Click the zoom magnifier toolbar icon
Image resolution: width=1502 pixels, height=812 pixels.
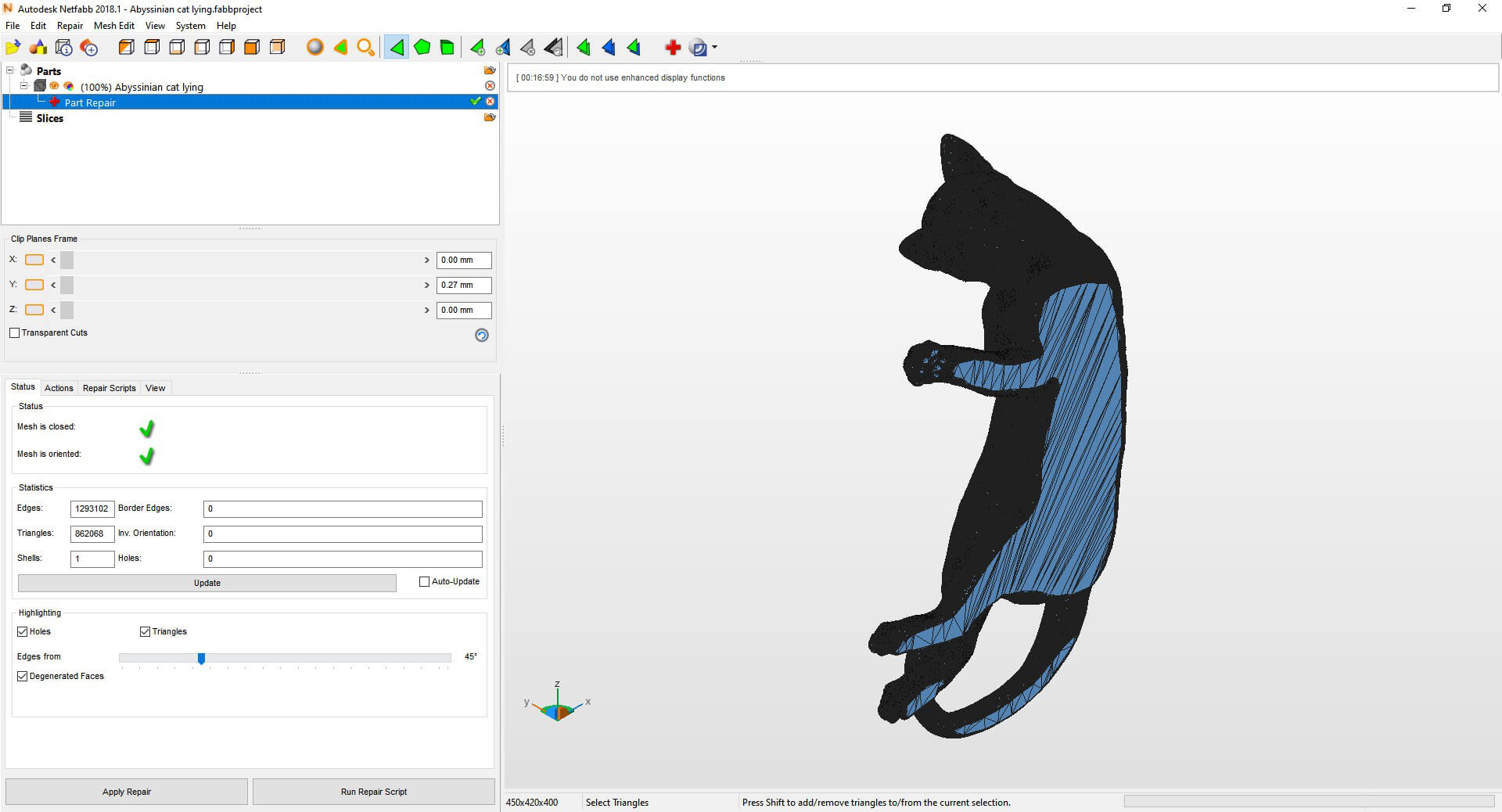tap(365, 48)
